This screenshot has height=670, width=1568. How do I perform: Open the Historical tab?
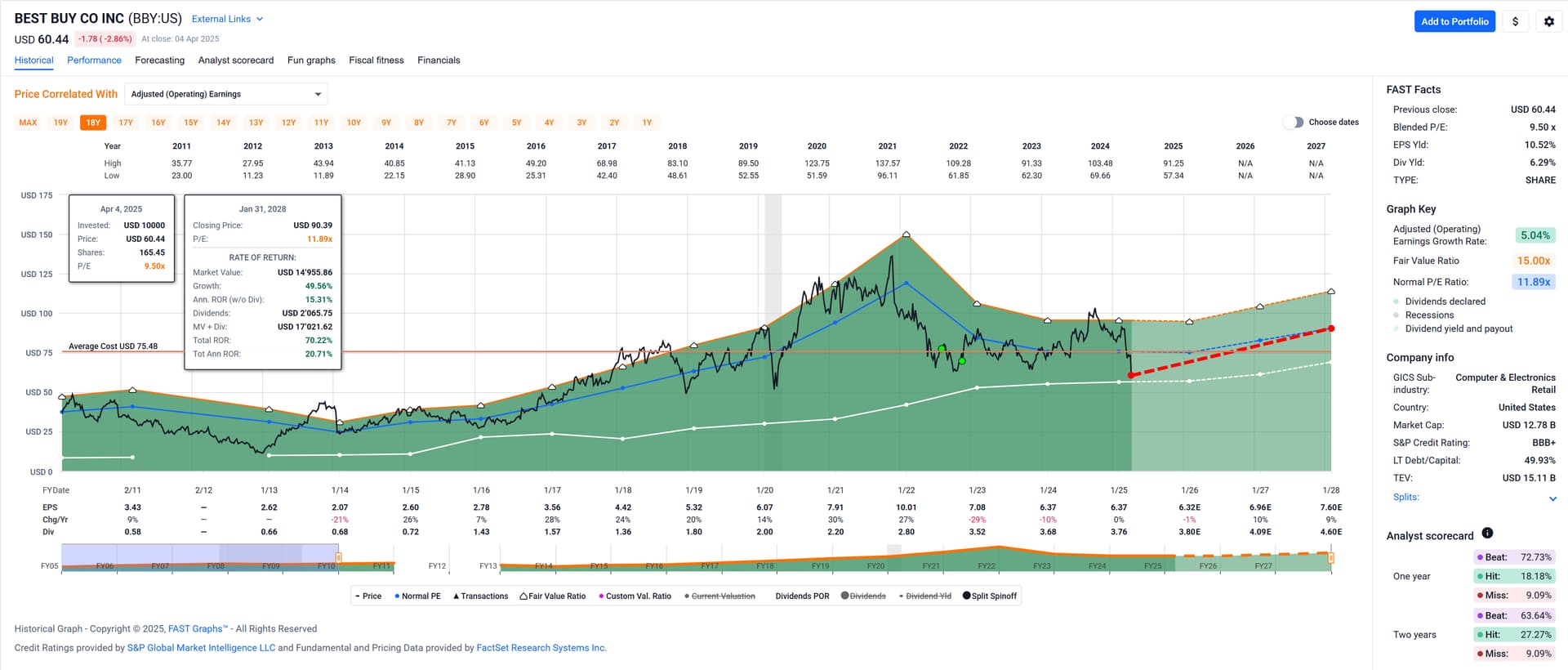33,60
